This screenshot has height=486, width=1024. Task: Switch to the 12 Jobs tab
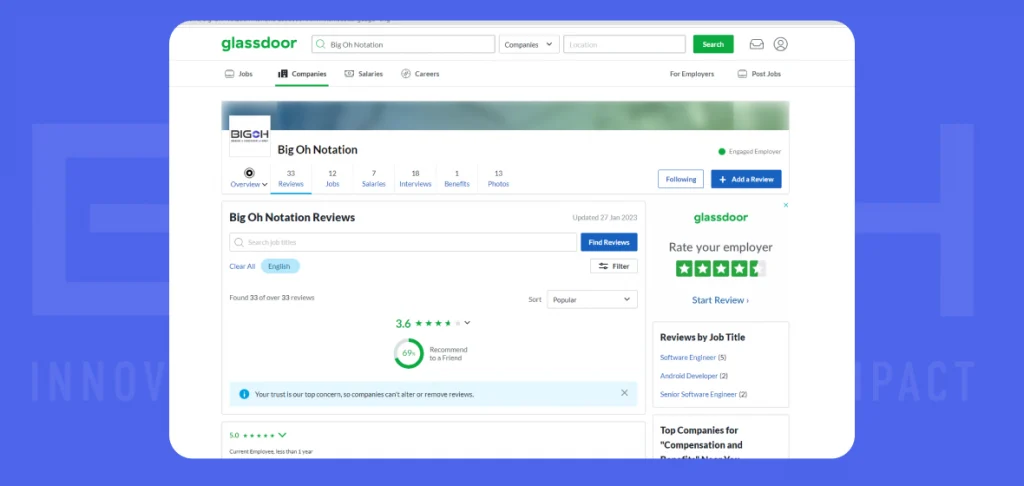[x=332, y=178]
